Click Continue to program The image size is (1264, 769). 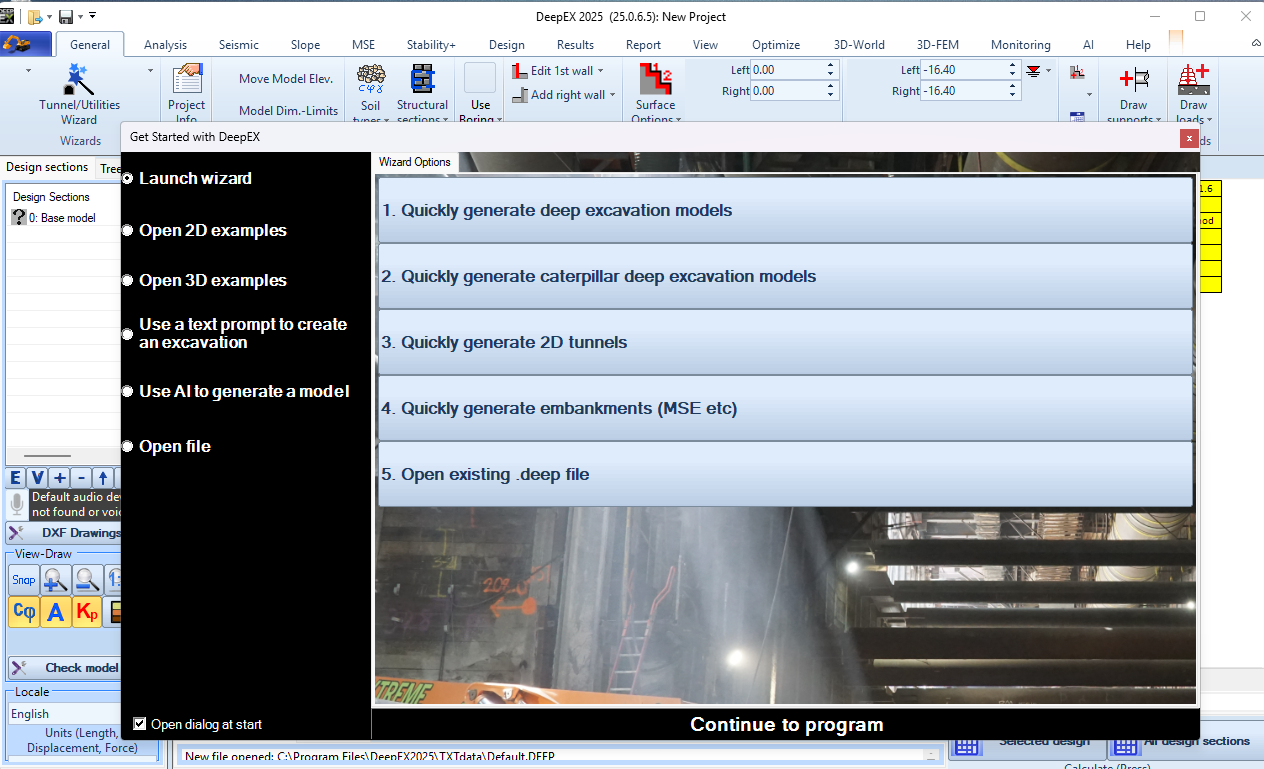(x=786, y=725)
